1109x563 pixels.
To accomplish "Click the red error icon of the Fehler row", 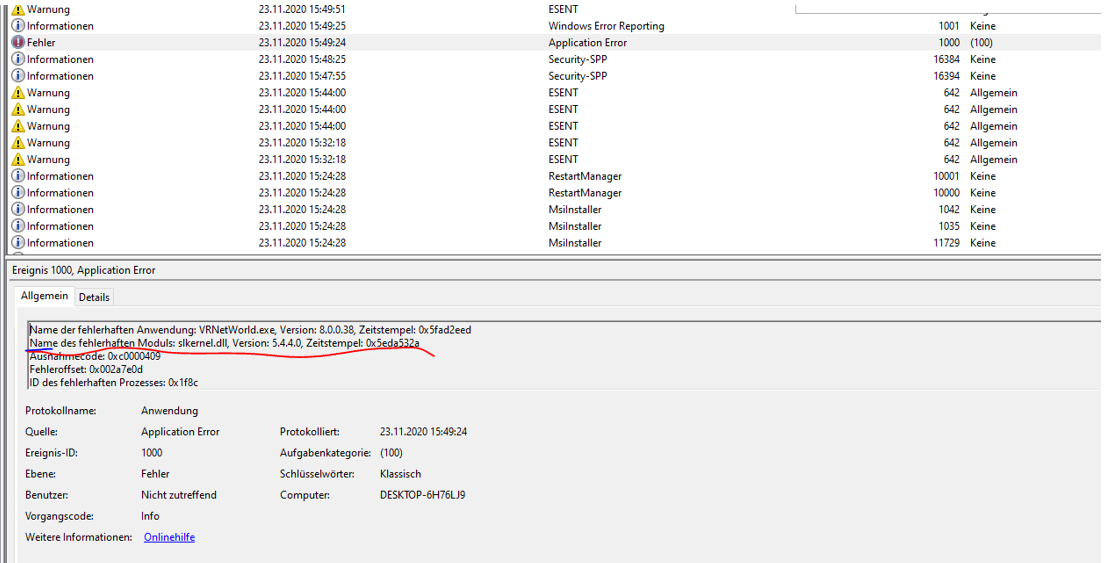I will [18, 42].
